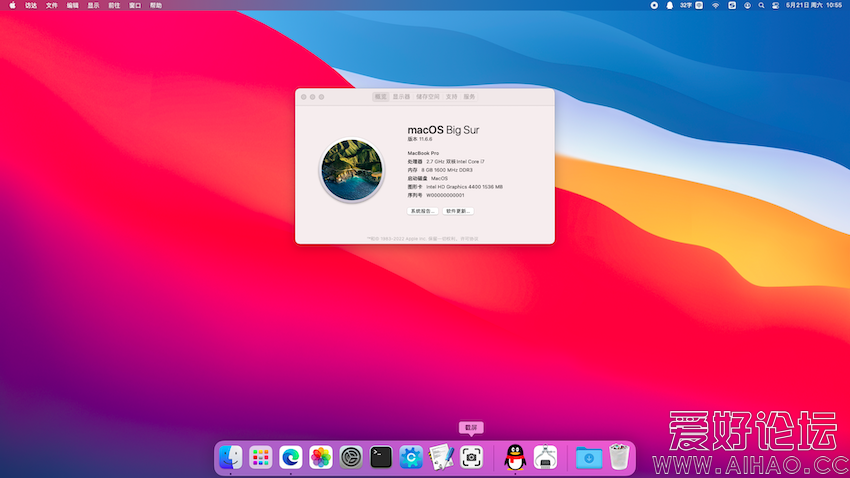
Task: Open the Trash in the Dock
Action: pyautogui.click(x=619, y=458)
